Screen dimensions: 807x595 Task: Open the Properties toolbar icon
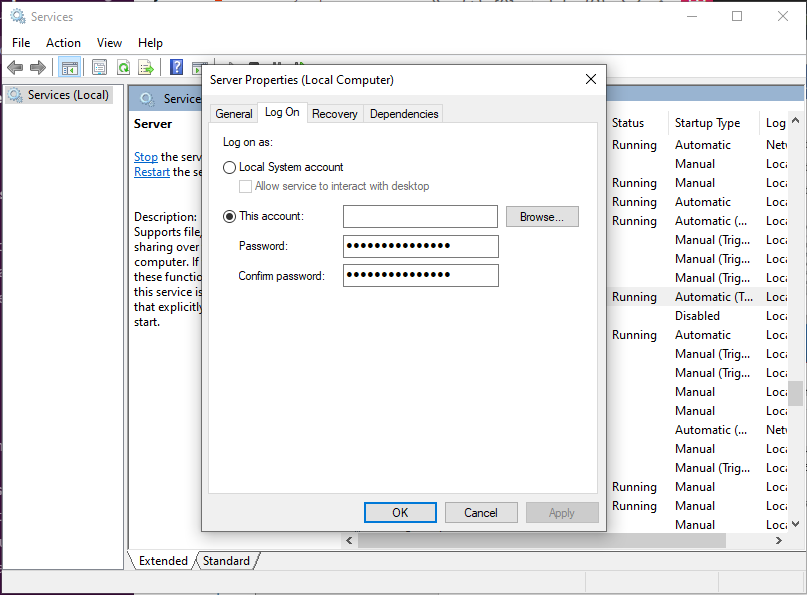pyautogui.click(x=99, y=67)
